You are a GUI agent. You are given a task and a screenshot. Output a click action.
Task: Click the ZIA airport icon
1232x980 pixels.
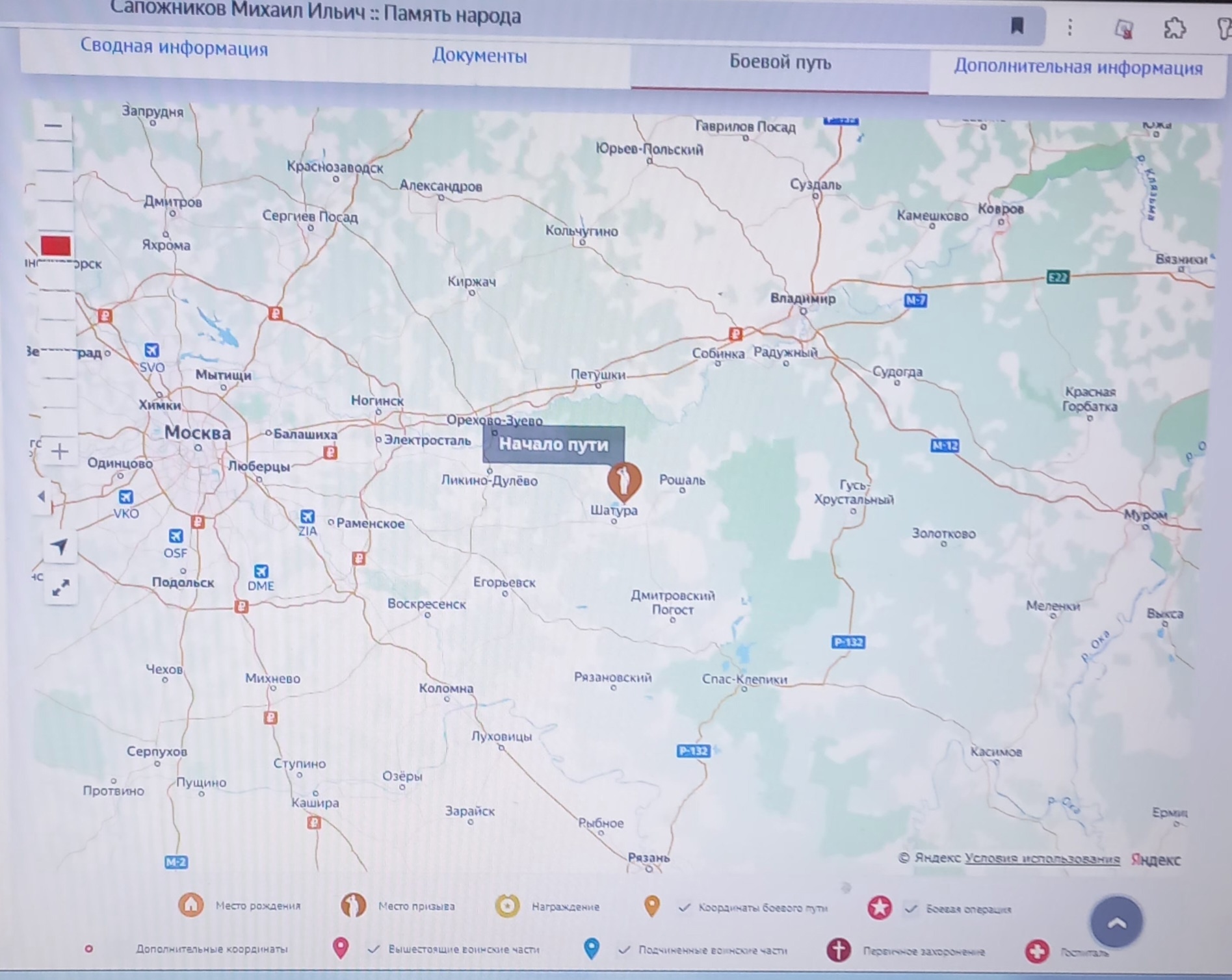tap(307, 516)
